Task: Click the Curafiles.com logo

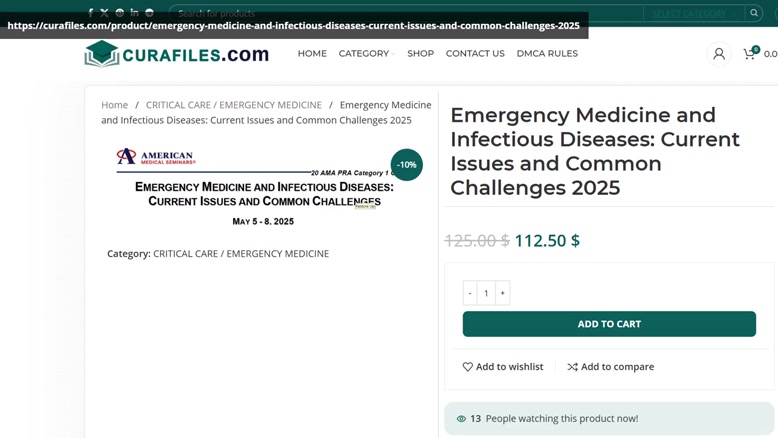Action: (177, 54)
